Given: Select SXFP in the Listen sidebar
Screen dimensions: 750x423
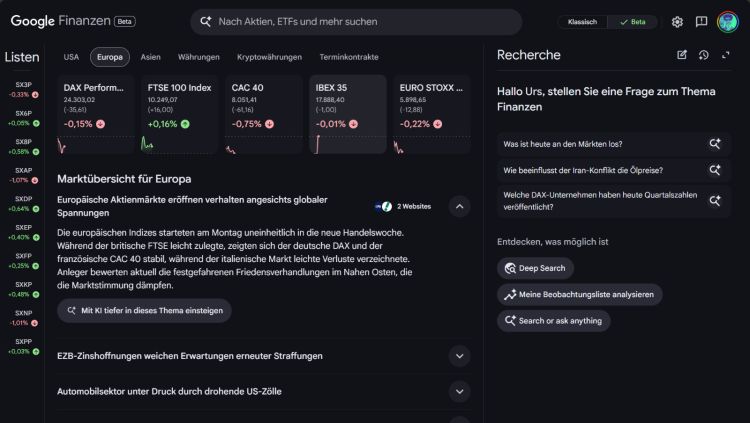Looking at the screenshot, I should click(x=23, y=261).
